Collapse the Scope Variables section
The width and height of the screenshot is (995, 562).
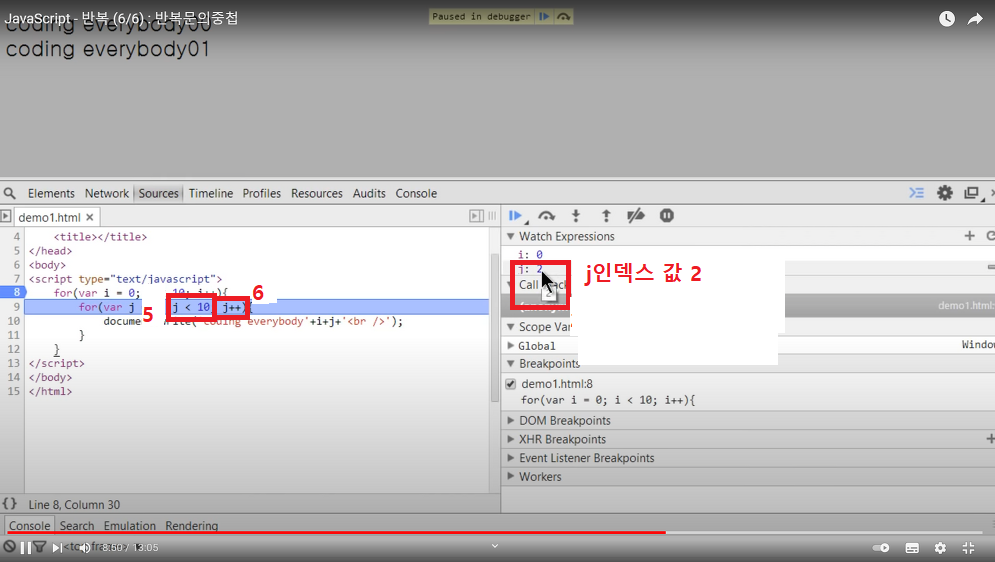(510, 327)
